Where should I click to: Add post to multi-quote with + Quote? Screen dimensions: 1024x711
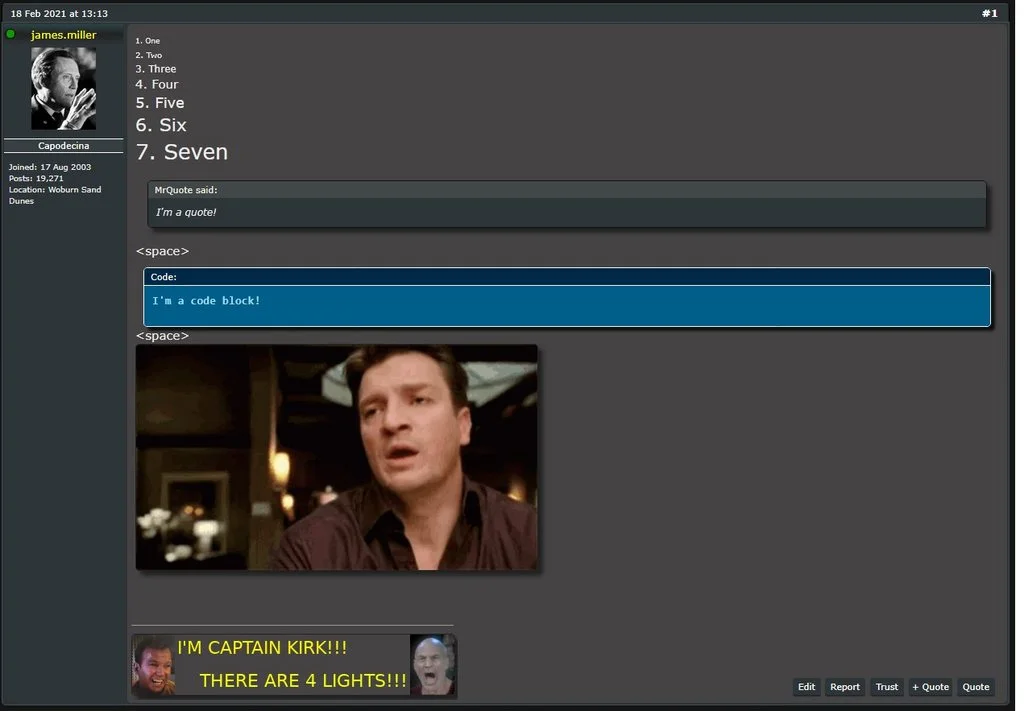pos(930,687)
